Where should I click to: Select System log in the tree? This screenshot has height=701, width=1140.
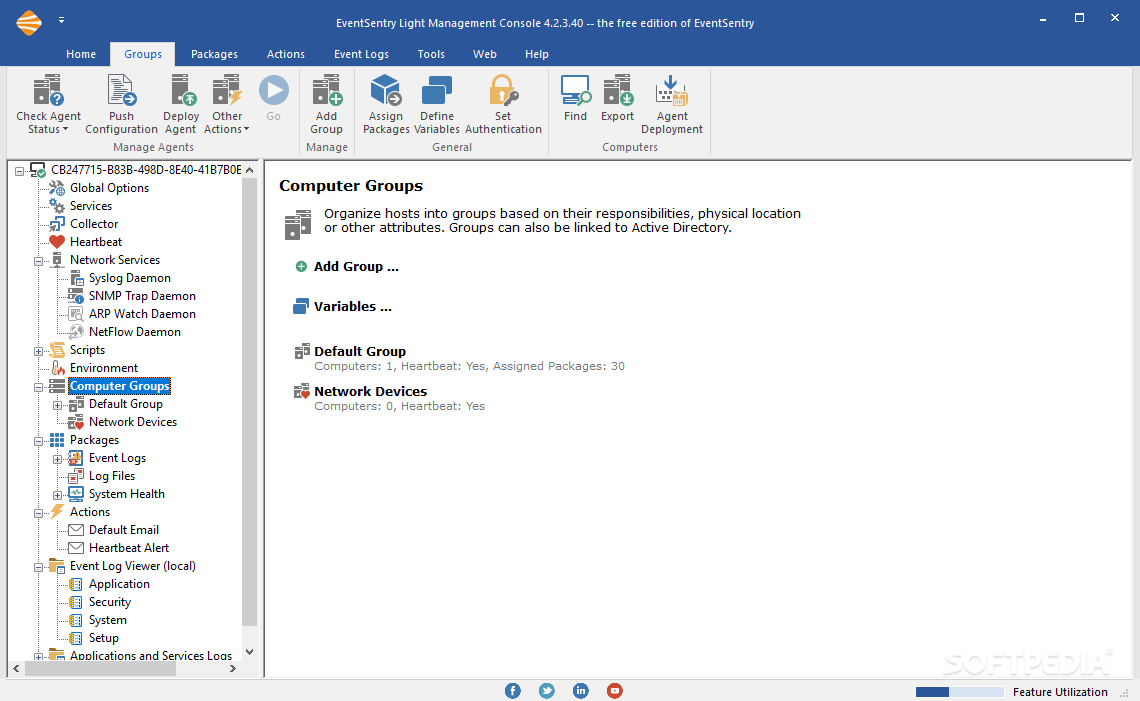point(108,620)
